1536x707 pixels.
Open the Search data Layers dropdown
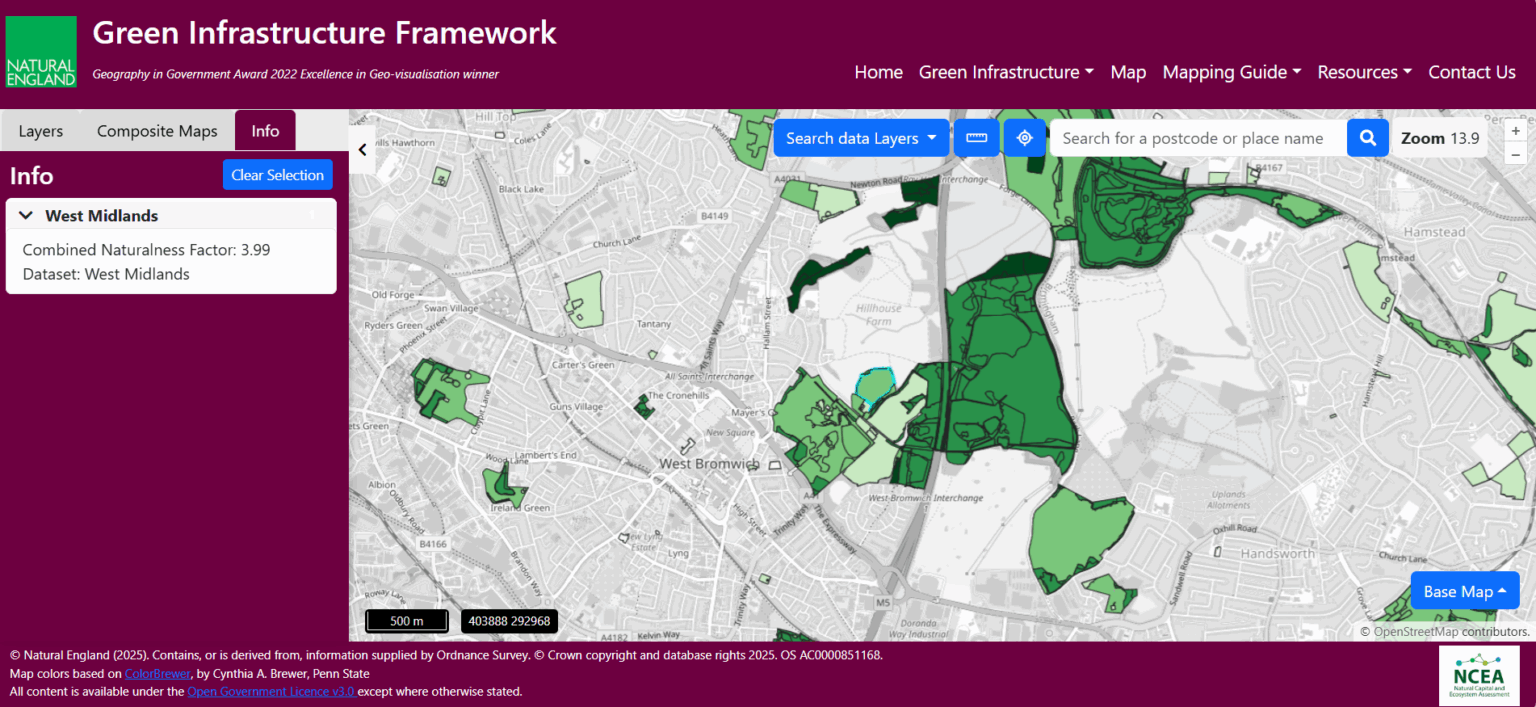(860, 137)
